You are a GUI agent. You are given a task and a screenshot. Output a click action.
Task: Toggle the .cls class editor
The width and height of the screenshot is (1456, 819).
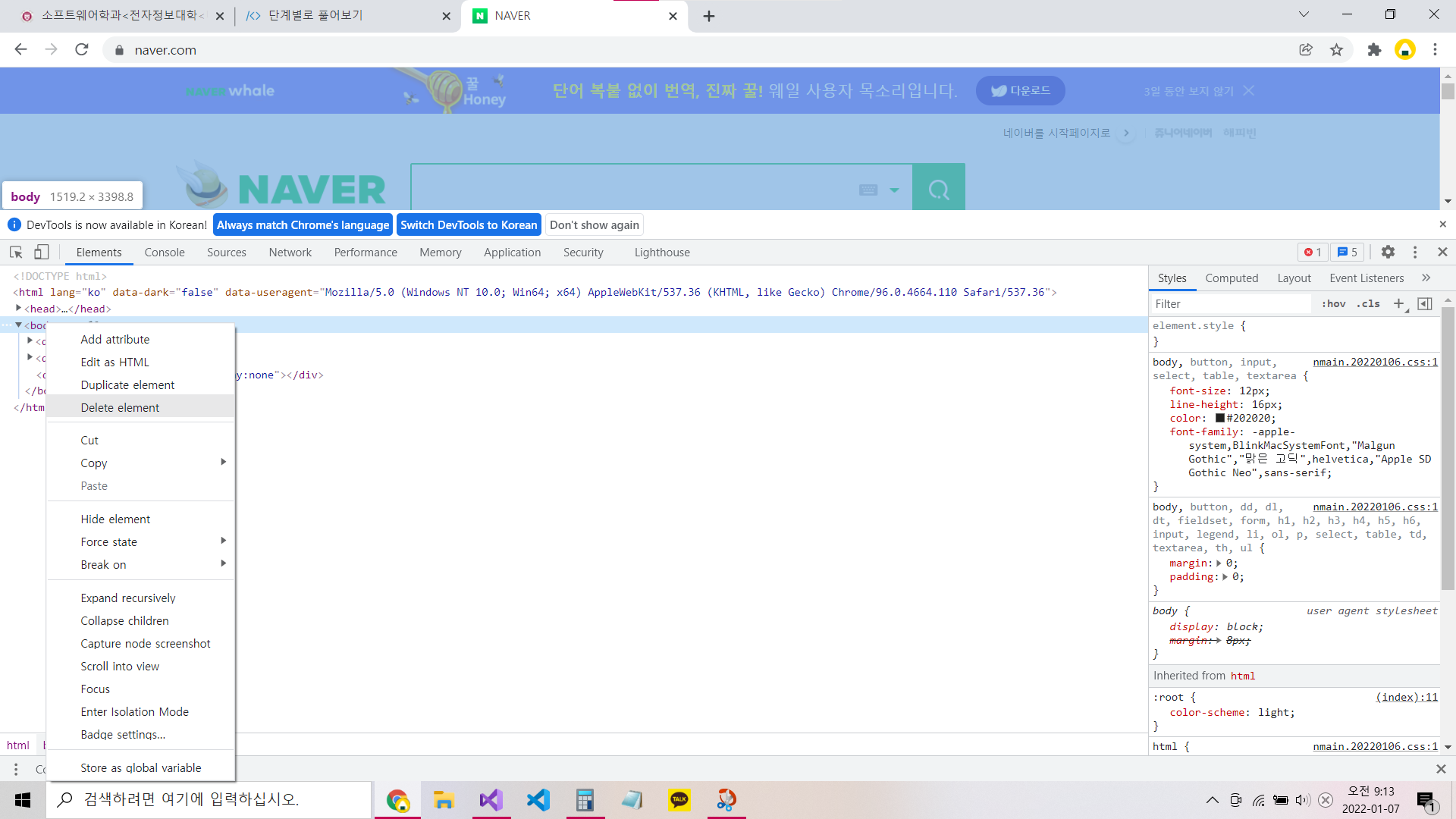[x=1368, y=303]
